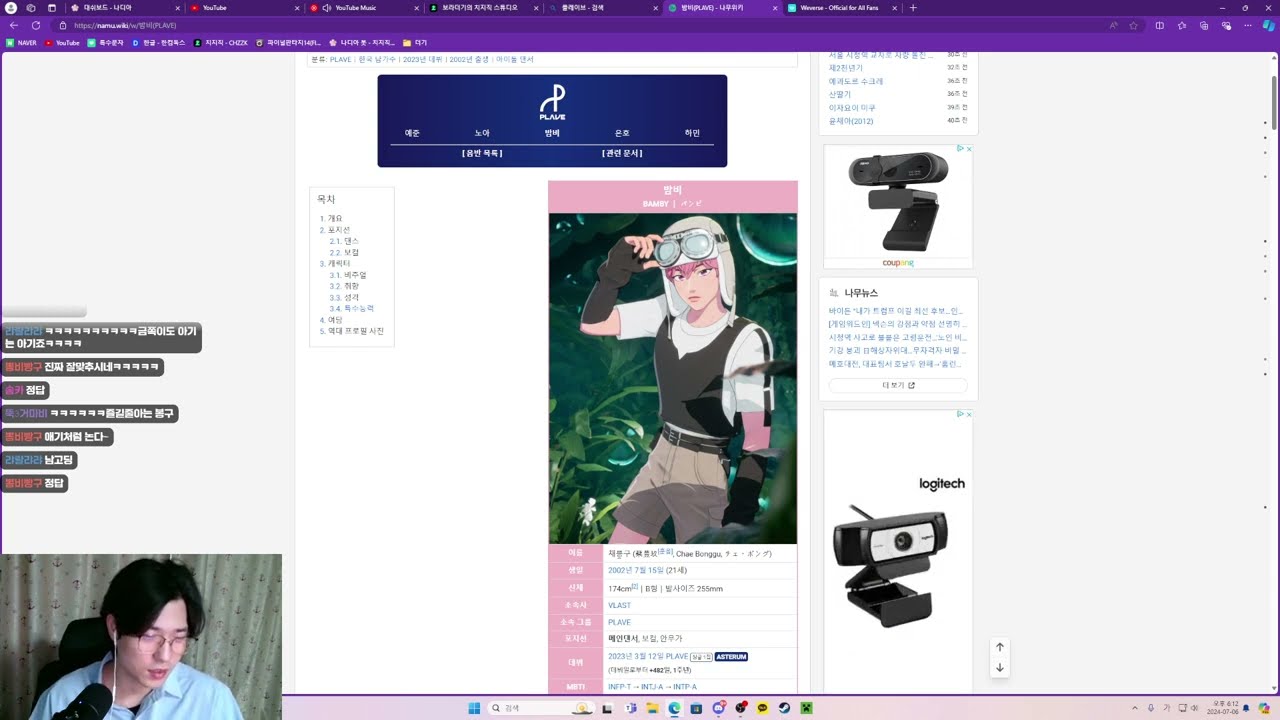This screenshot has height=720, width=1280.
Task: Open the ASTERUM debut badge link
Action: [731, 657]
